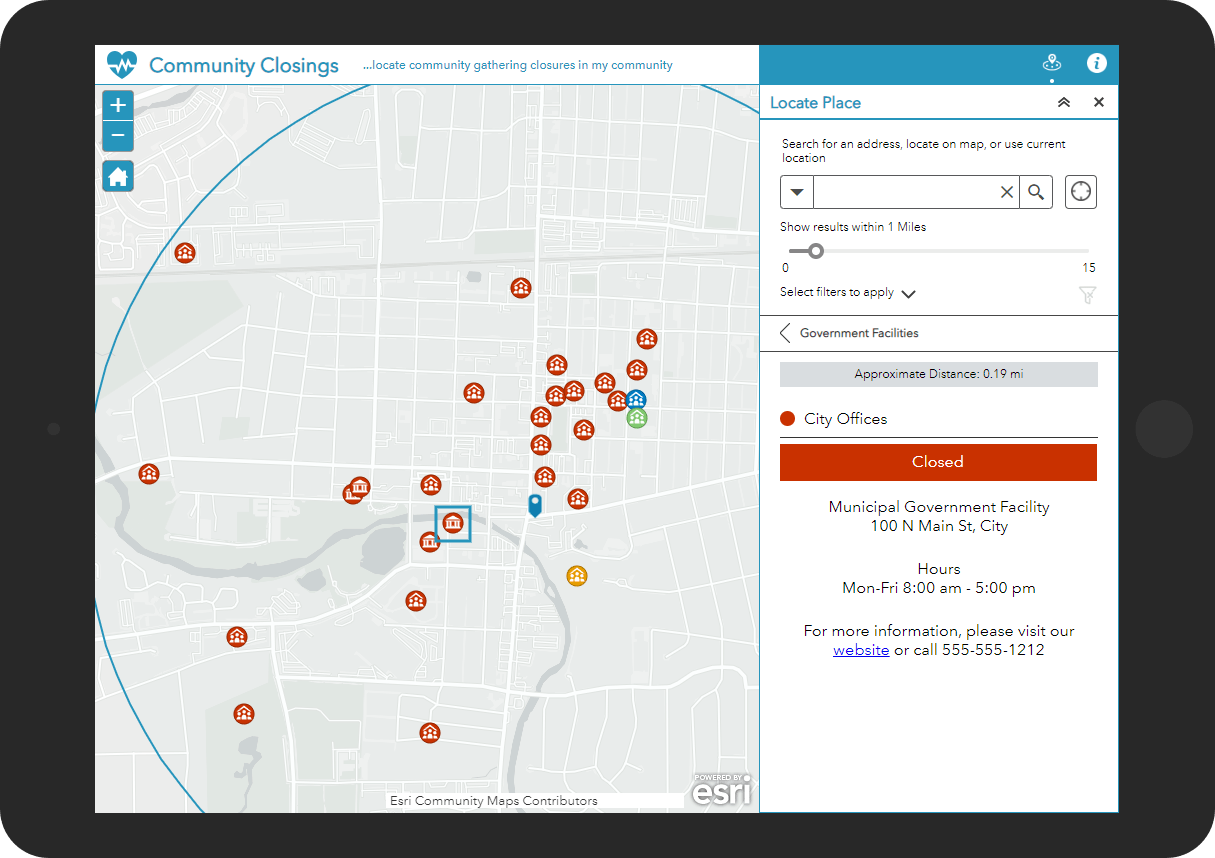This screenshot has height=858, width=1215.
Task: Open the info panel icon
Action: pos(1097,63)
